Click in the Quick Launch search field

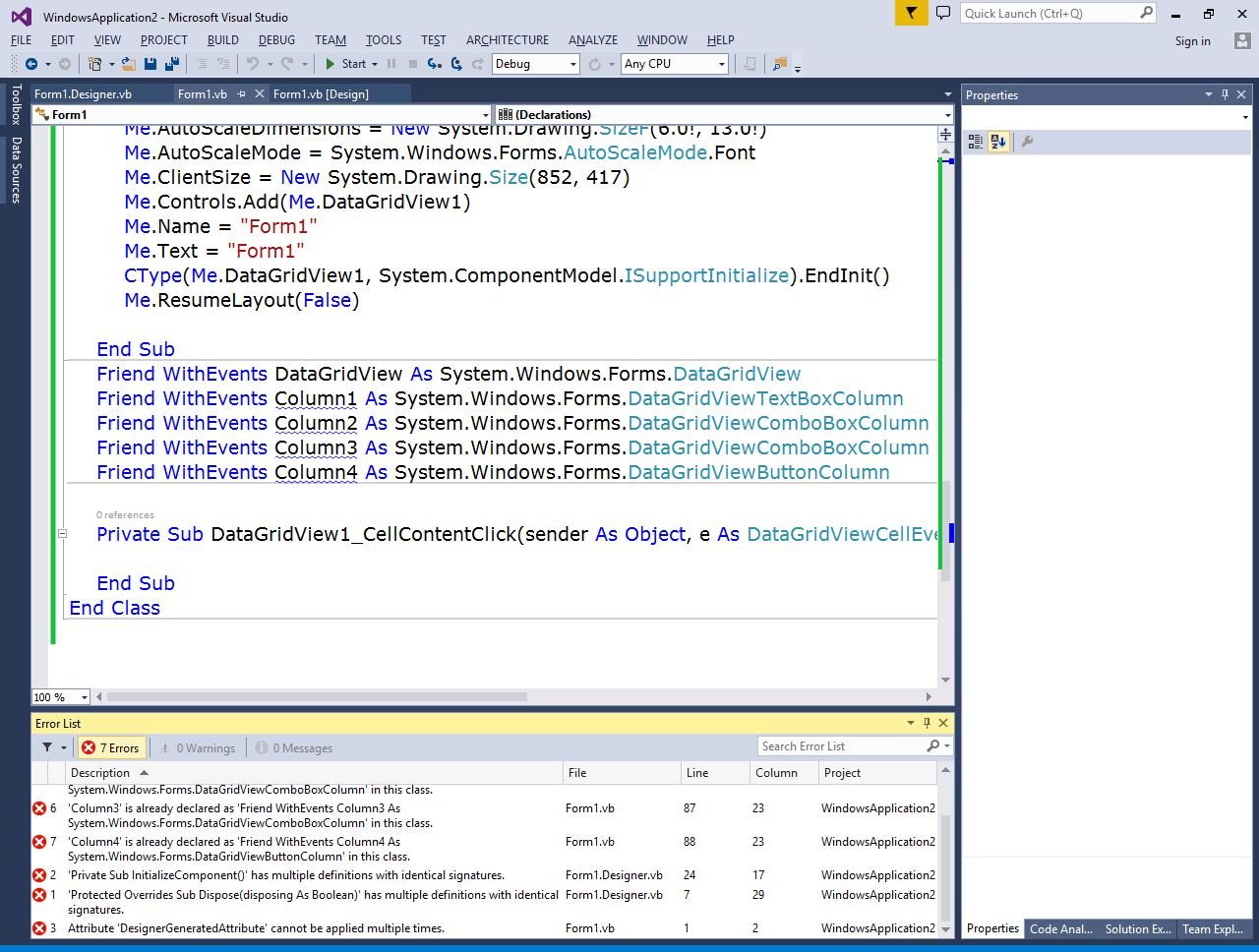1049,13
